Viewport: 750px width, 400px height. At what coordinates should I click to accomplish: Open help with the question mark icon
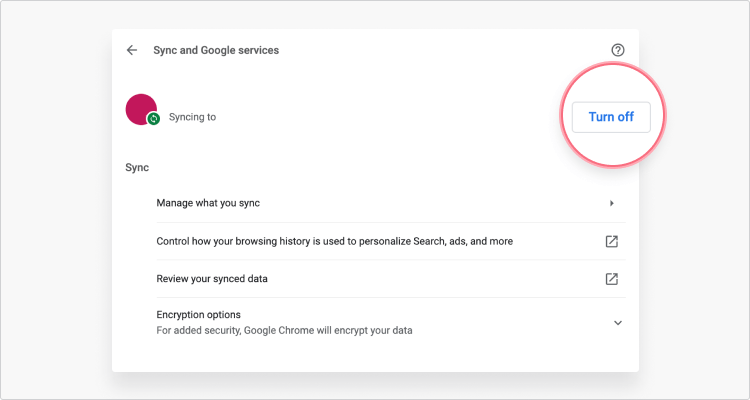click(x=618, y=50)
